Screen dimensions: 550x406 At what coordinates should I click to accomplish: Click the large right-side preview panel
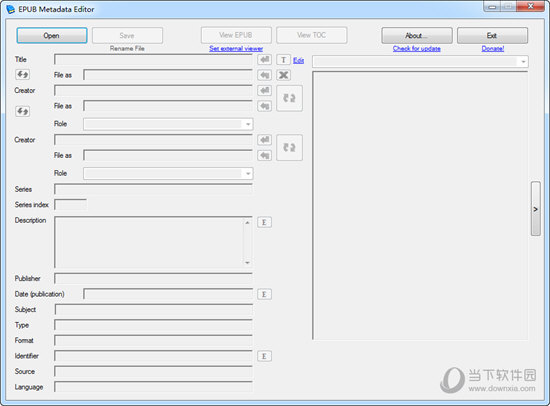[x=420, y=206]
